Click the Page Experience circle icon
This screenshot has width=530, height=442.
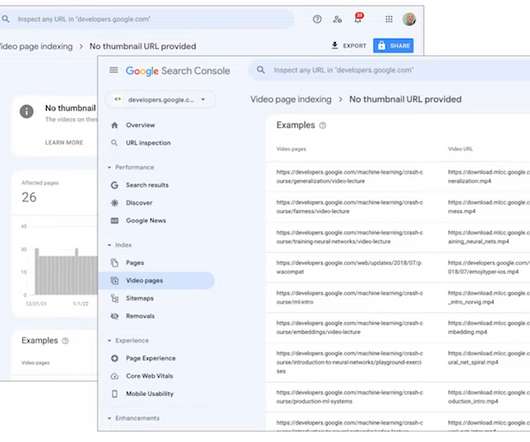tap(115, 358)
